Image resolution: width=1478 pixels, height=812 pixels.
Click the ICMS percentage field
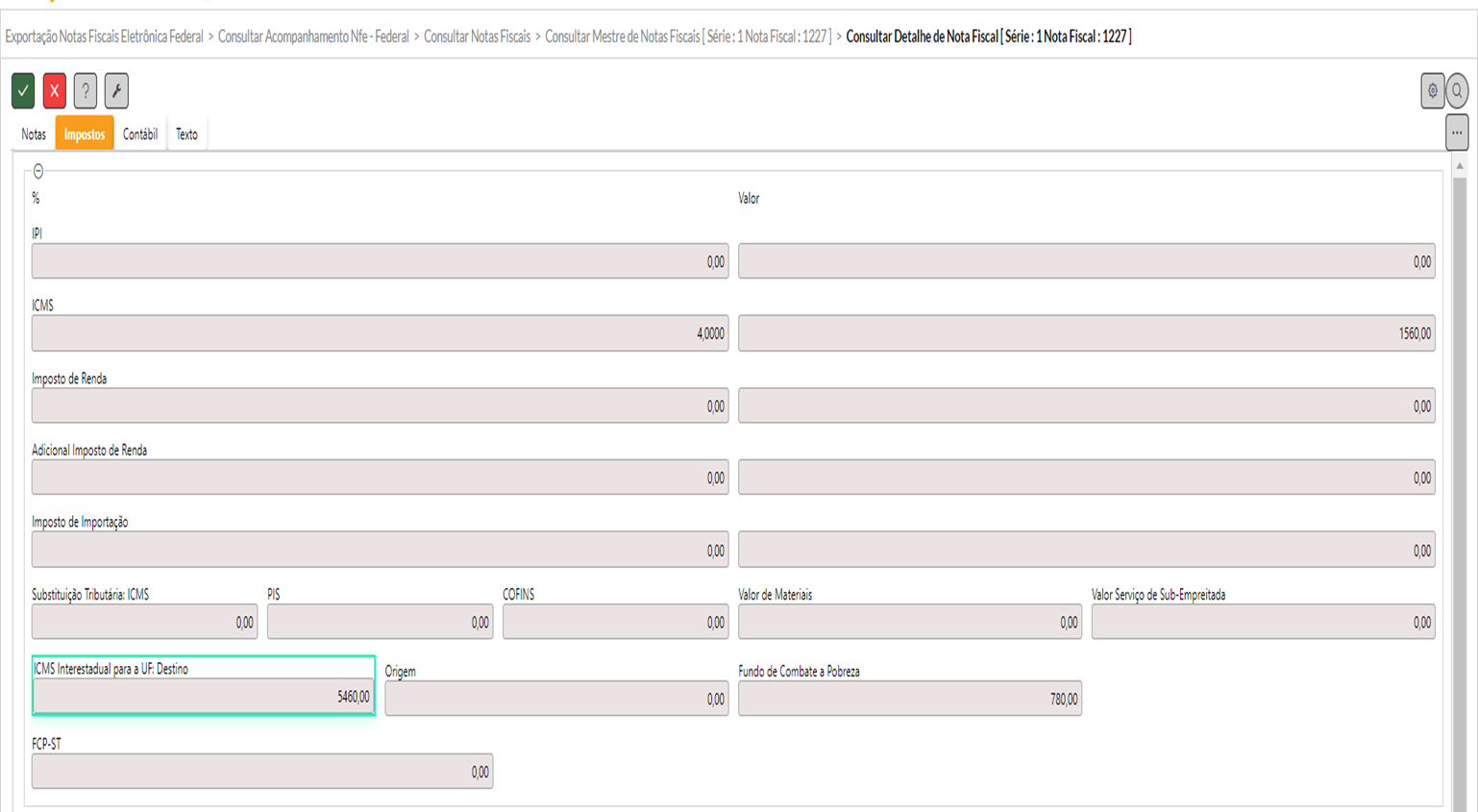380,333
